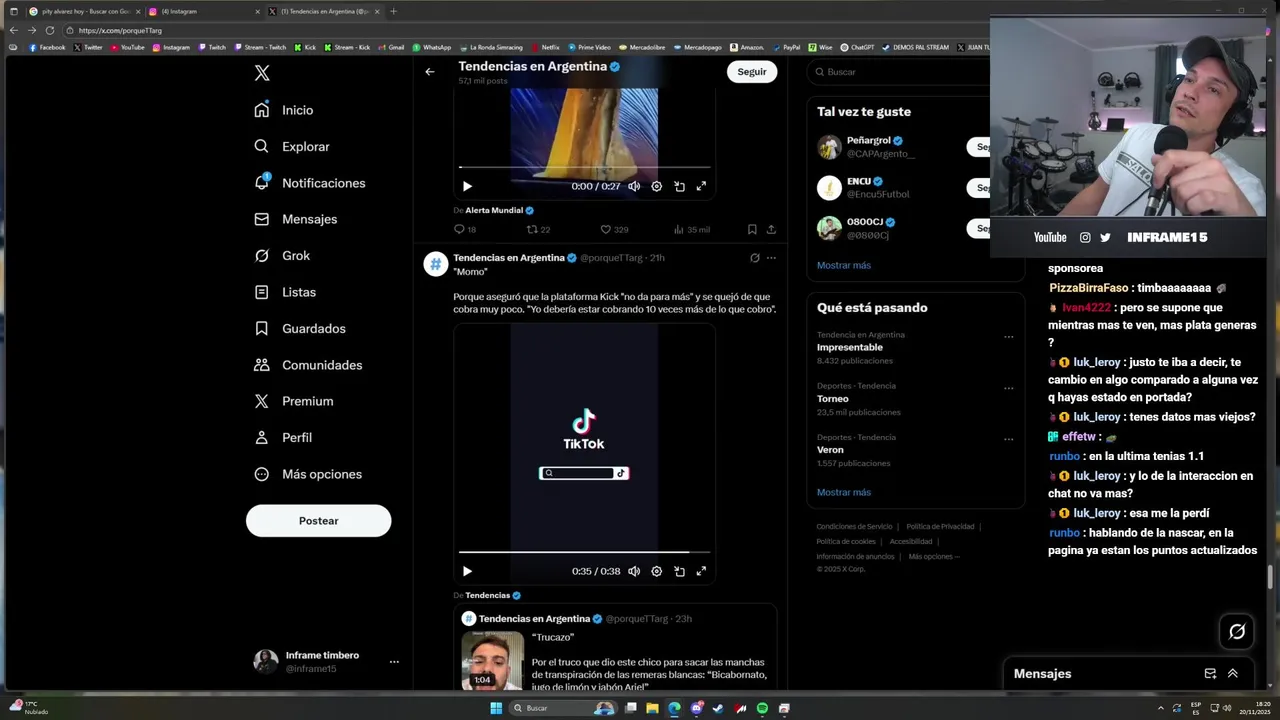The height and width of the screenshot is (720, 1280).
Task: Open settings gear on 0:27 video
Action: (656, 186)
